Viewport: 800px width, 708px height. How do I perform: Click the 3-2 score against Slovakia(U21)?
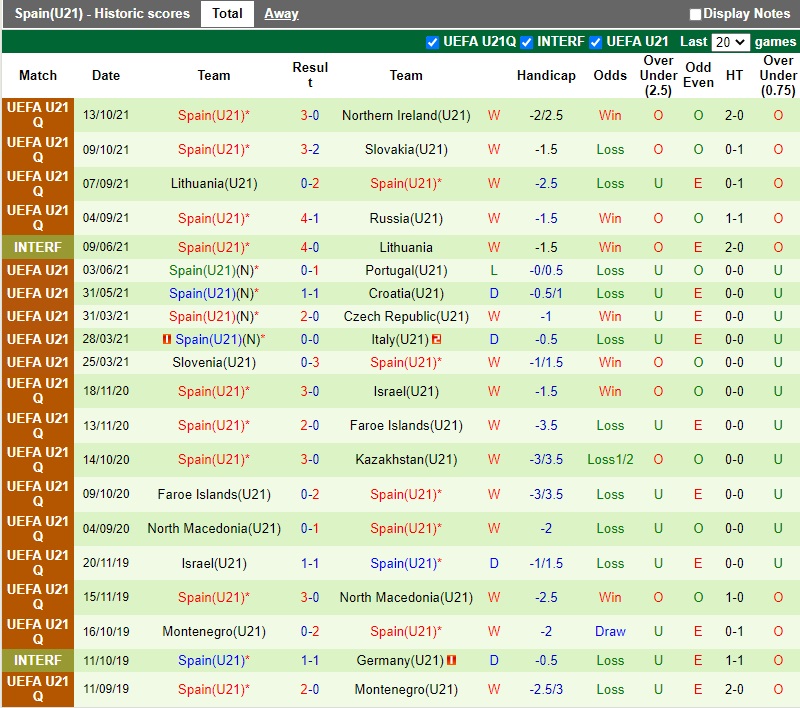[x=310, y=149]
